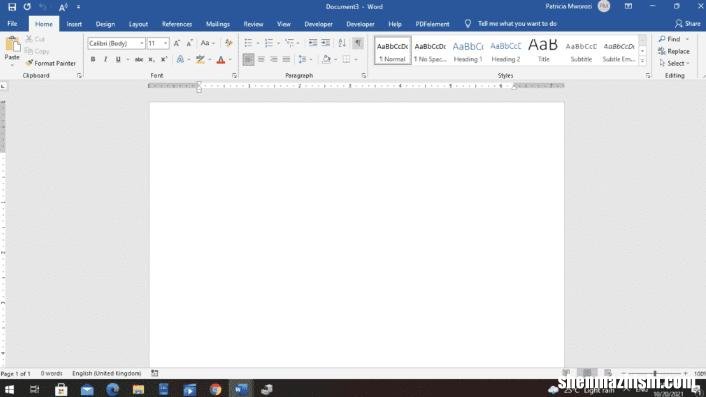Toggle Show/Hide paragraph marks
706x397 pixels.
click(x=358, y=43)
